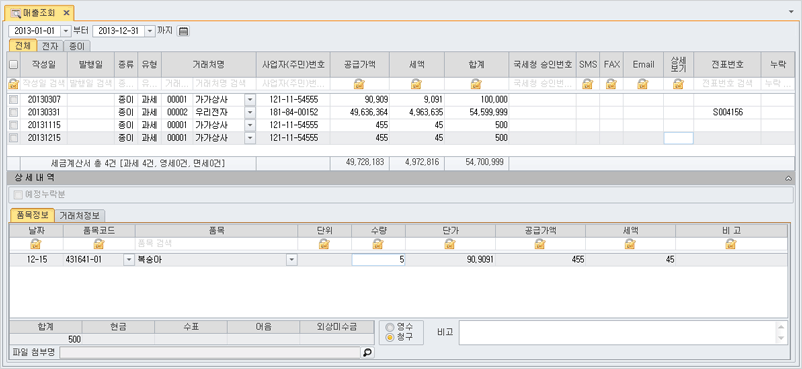Select the 합계 cell 54,599,999
802x369 pixels.
476,112
